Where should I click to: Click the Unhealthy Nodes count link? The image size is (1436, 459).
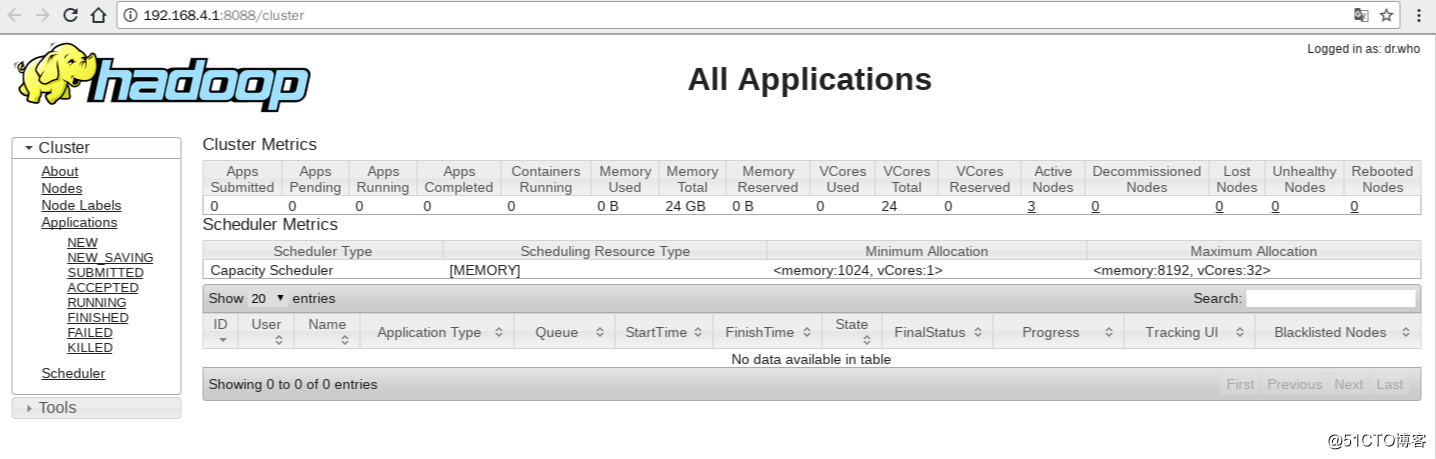[x=1275, y=206]
